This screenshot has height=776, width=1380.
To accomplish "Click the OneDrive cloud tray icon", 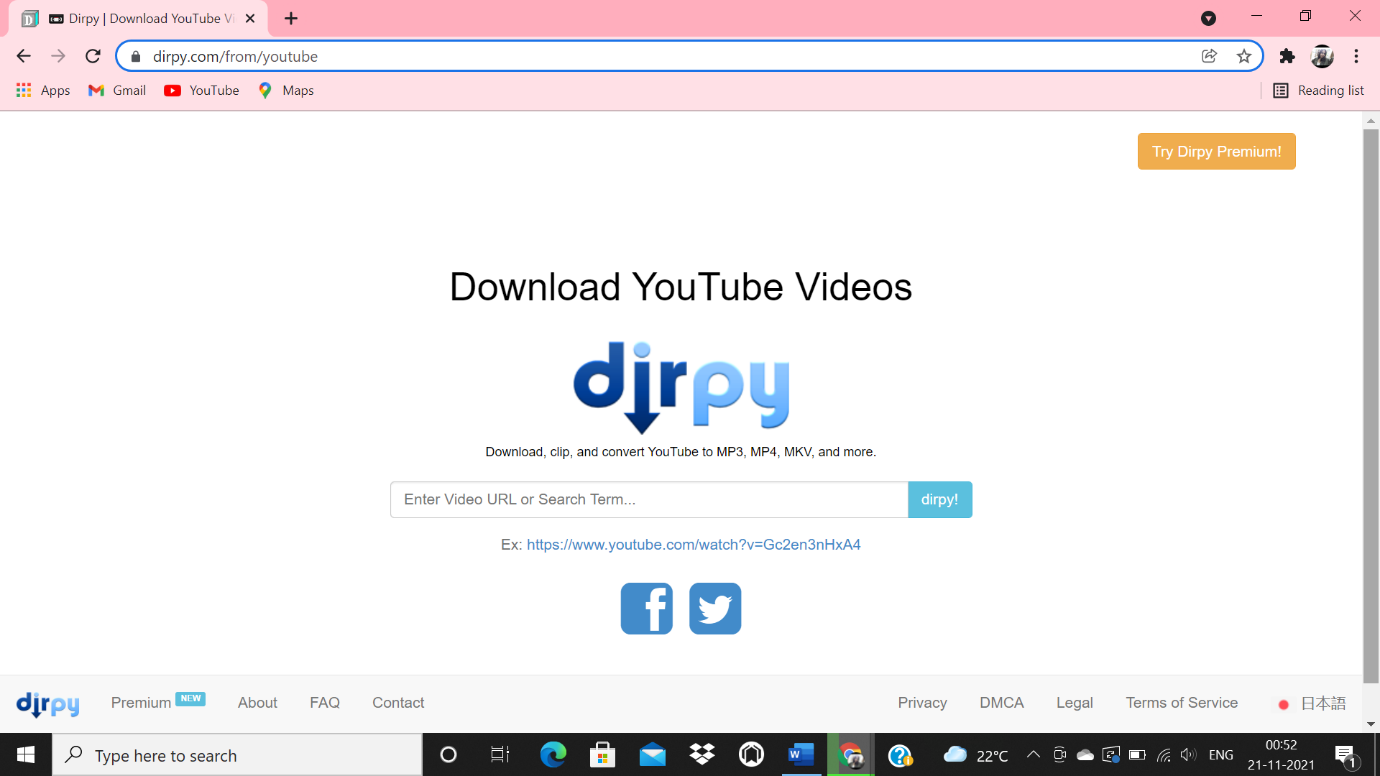I will click(x=1085, y=755).
